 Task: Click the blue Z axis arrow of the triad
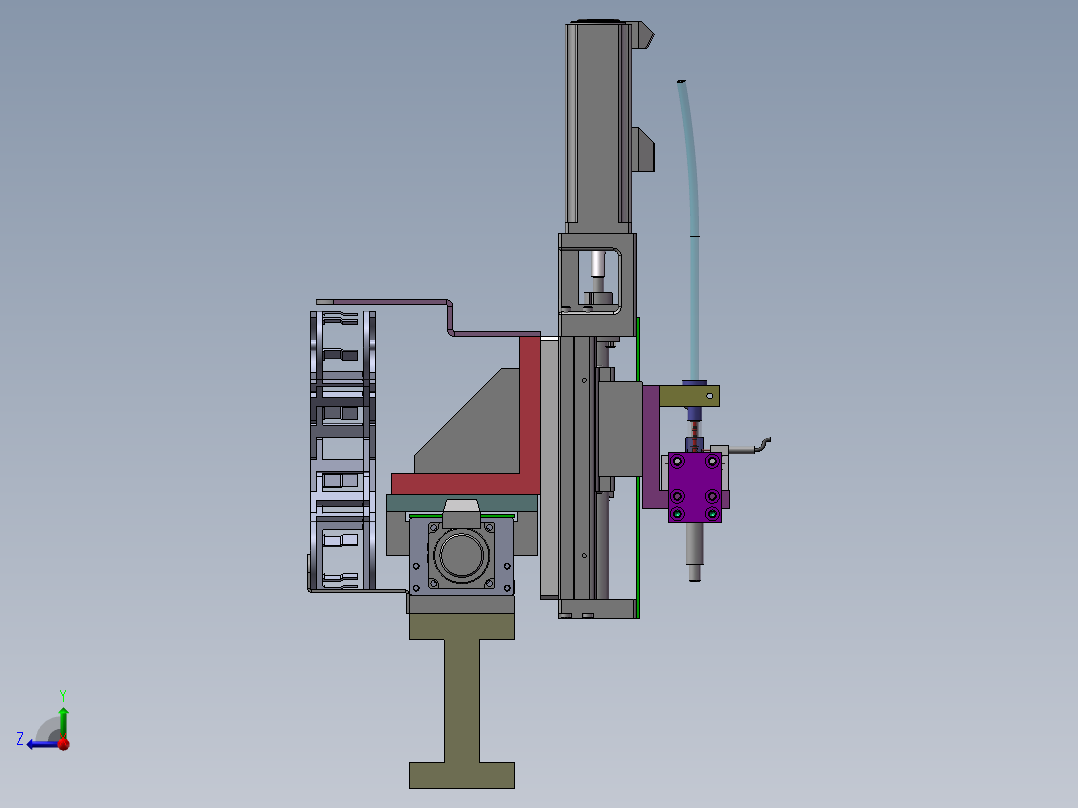pos(41,744)
